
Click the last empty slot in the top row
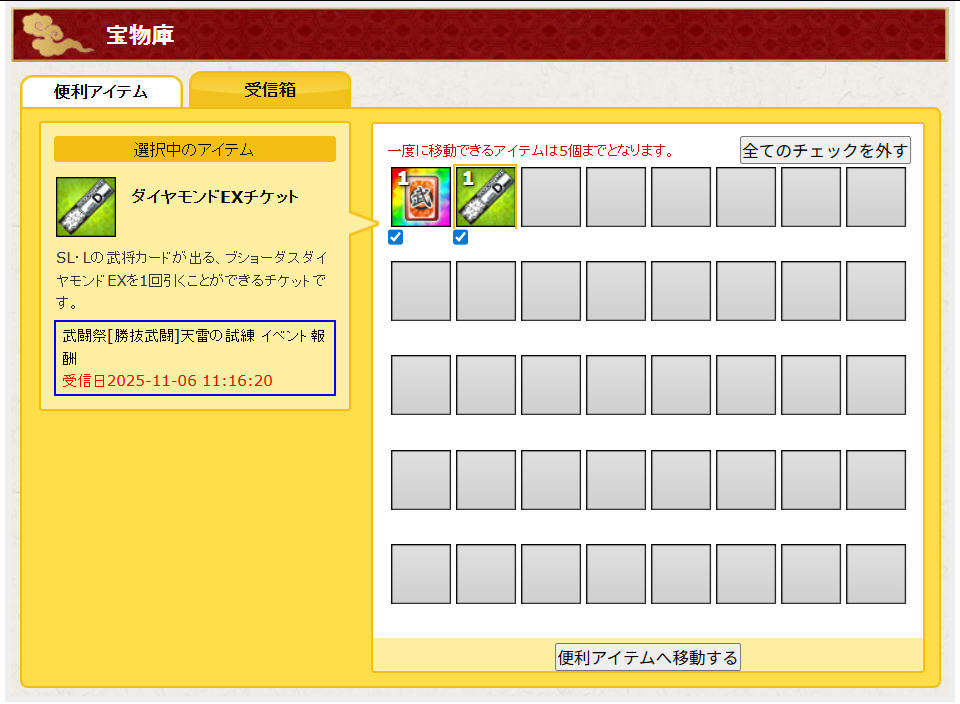click(875, 197)
